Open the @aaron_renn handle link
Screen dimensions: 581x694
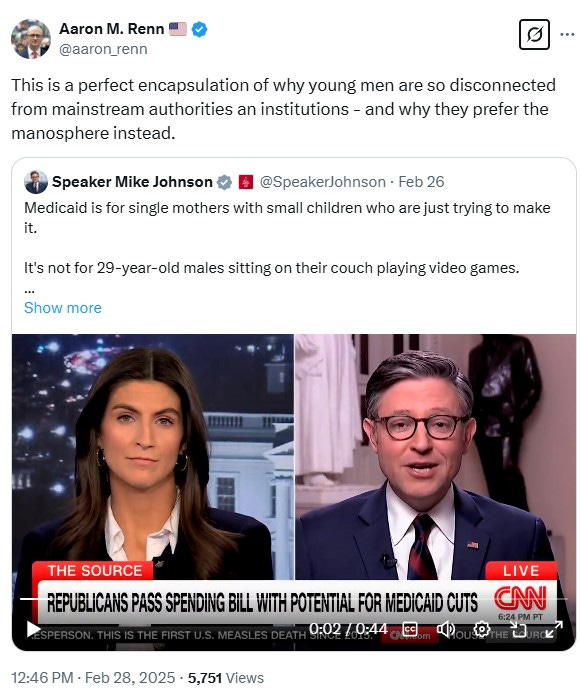coord(103,49)
